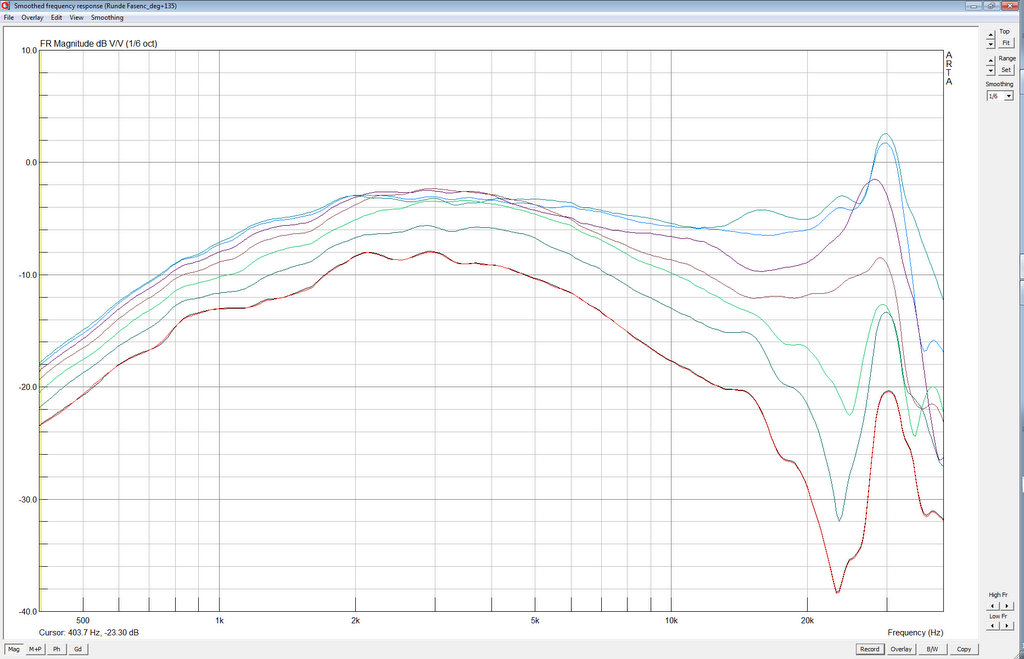The width and height of the screenshot is (1024, 659).
Task: Click the ARTA application icon in title bar
Action: click(x=5, y=5)
